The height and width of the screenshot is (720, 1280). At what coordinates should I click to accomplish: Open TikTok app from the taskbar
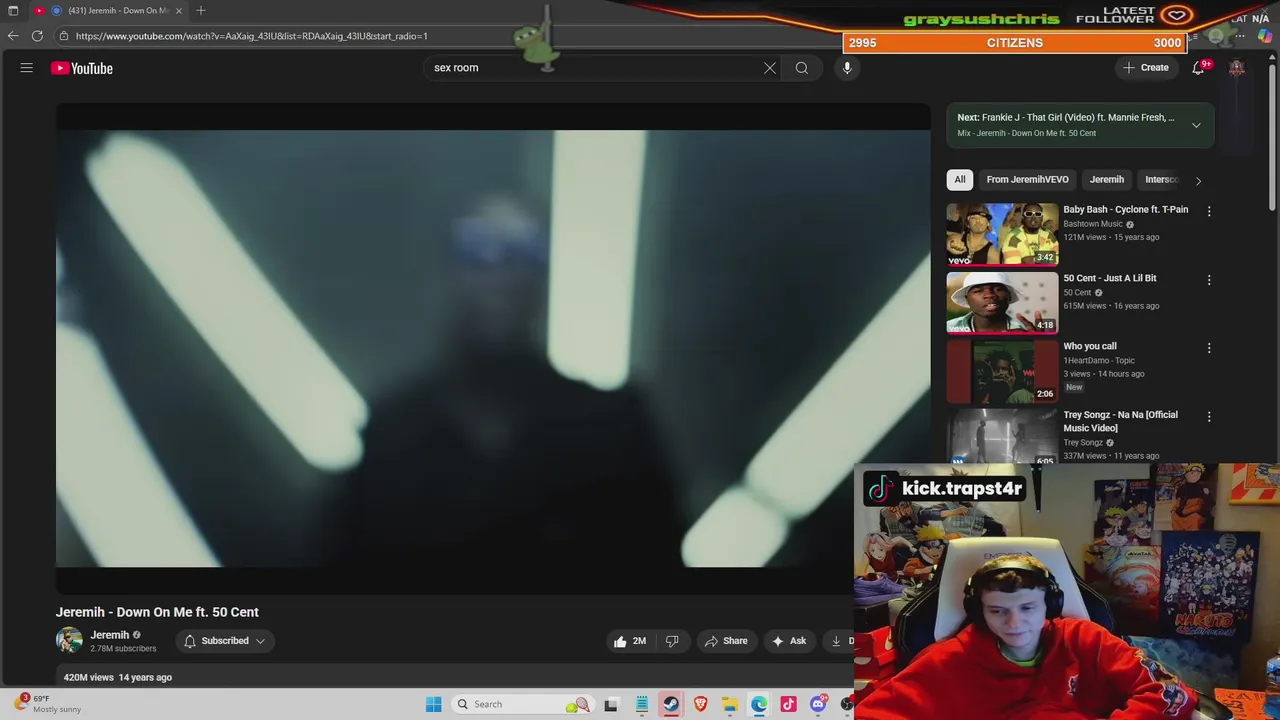tap(788, 704)
